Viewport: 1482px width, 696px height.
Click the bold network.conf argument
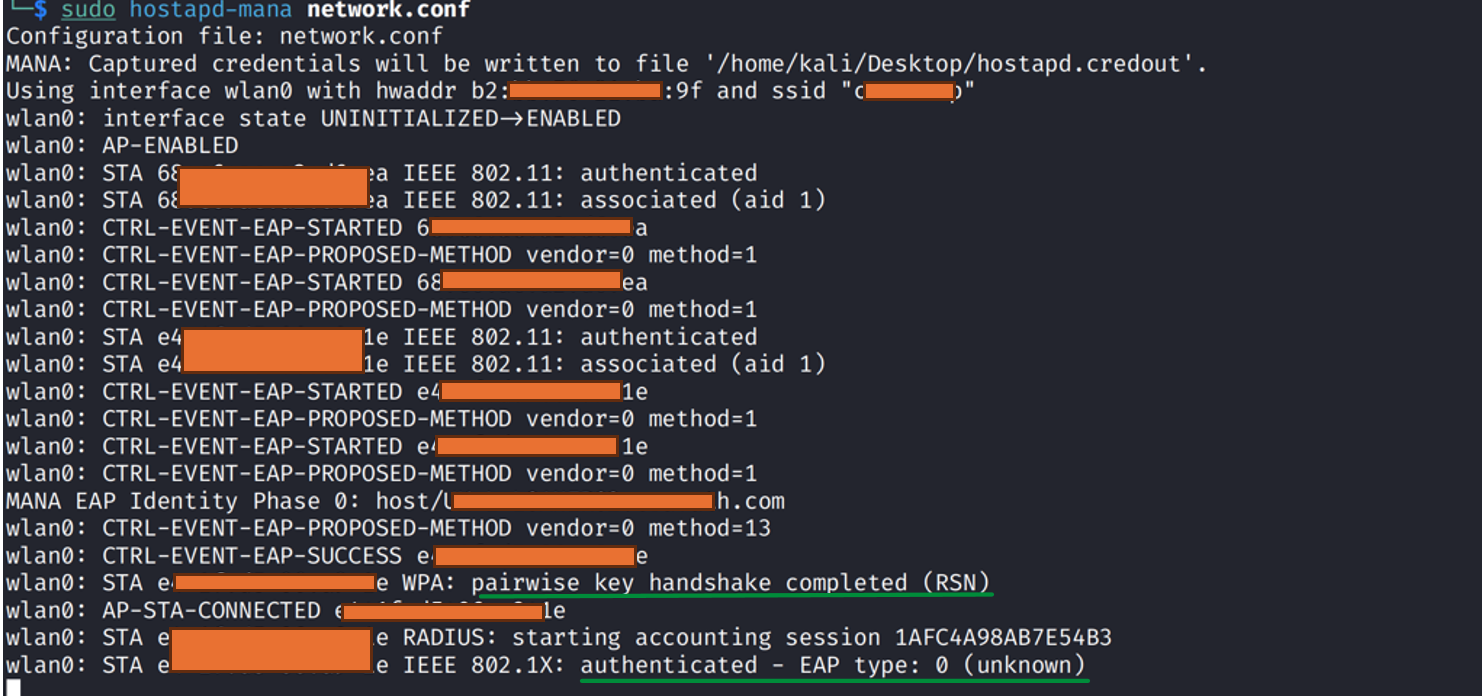pos(389,10)
